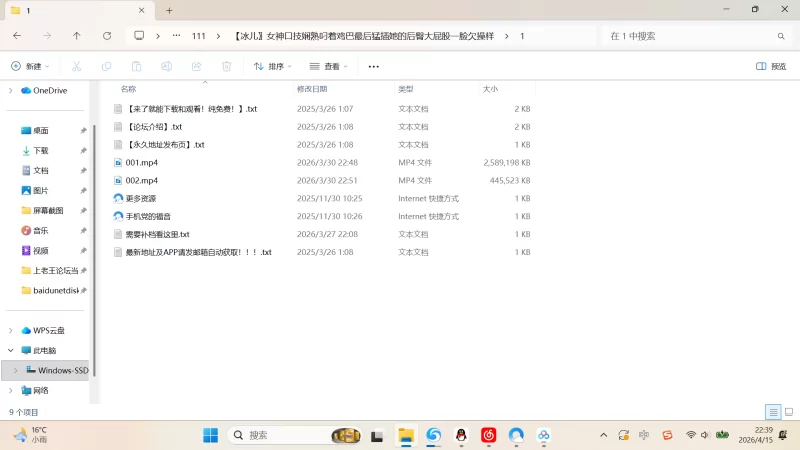Toggle the 预览 preview pane
The height and width of the screenshot is (450, 800).
771,66
